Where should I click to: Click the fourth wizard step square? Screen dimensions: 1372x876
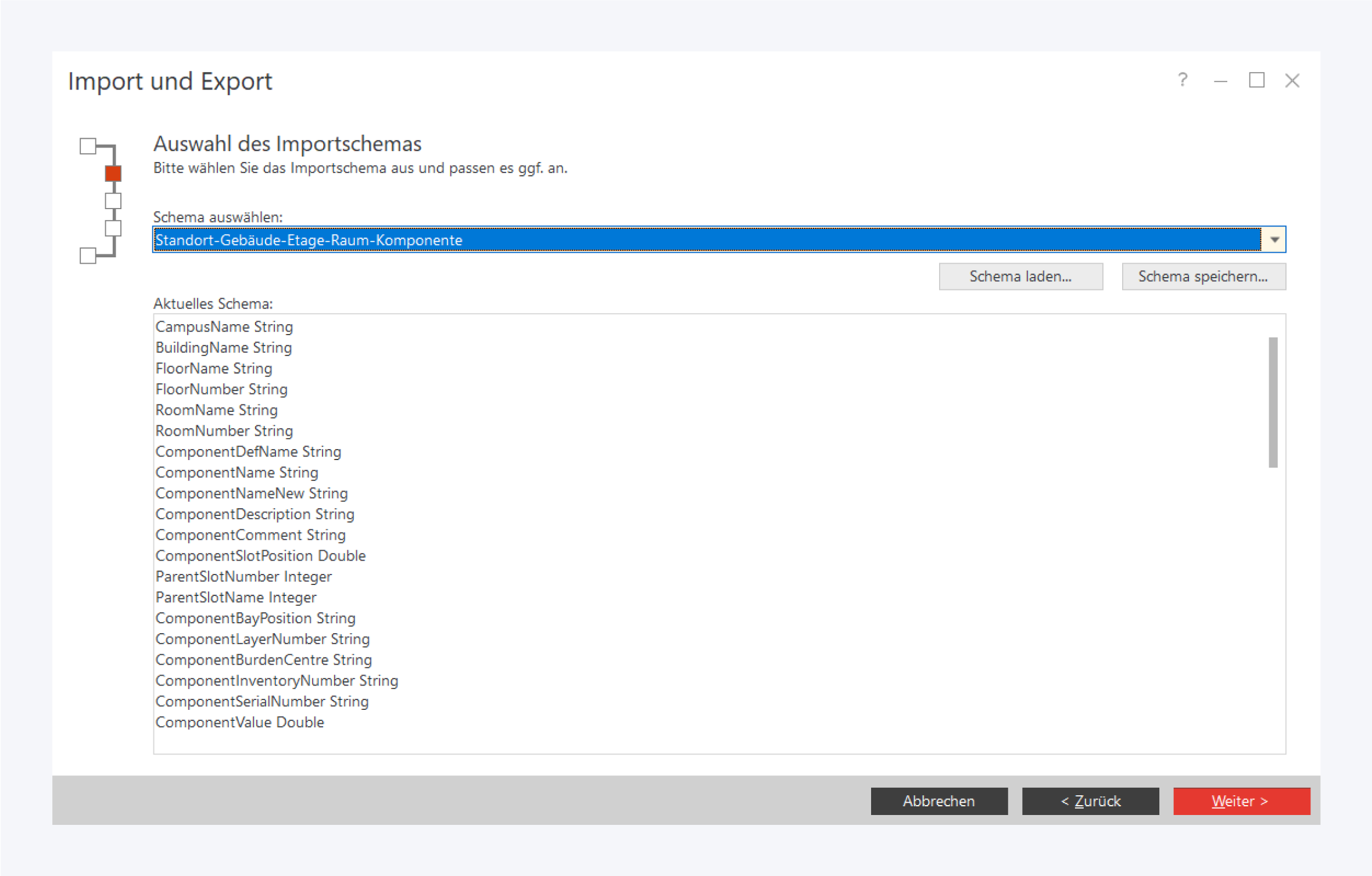(113, 228)
